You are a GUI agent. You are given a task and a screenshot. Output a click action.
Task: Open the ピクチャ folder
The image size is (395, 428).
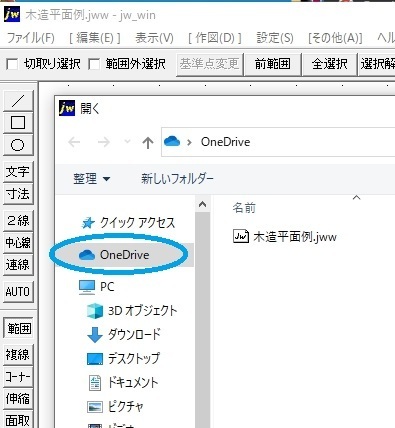point(115,407)
